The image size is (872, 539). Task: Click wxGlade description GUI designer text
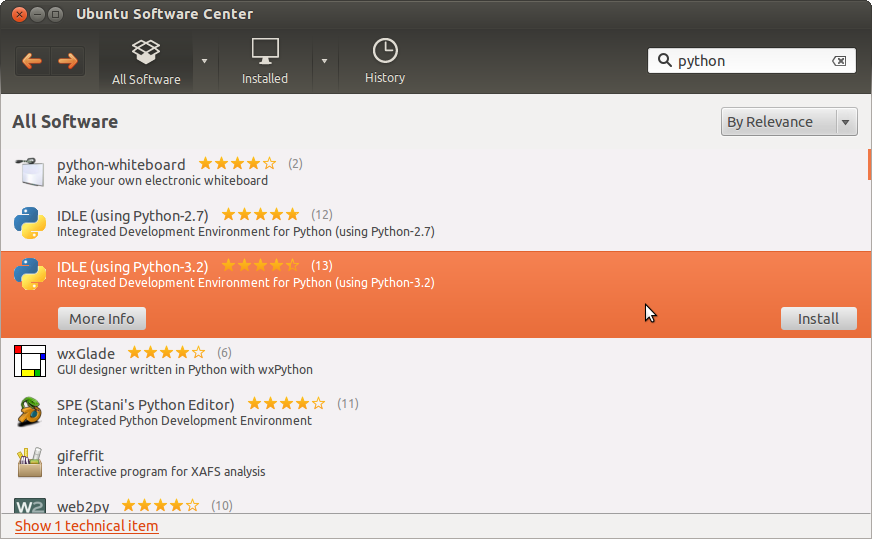(185, 370)
